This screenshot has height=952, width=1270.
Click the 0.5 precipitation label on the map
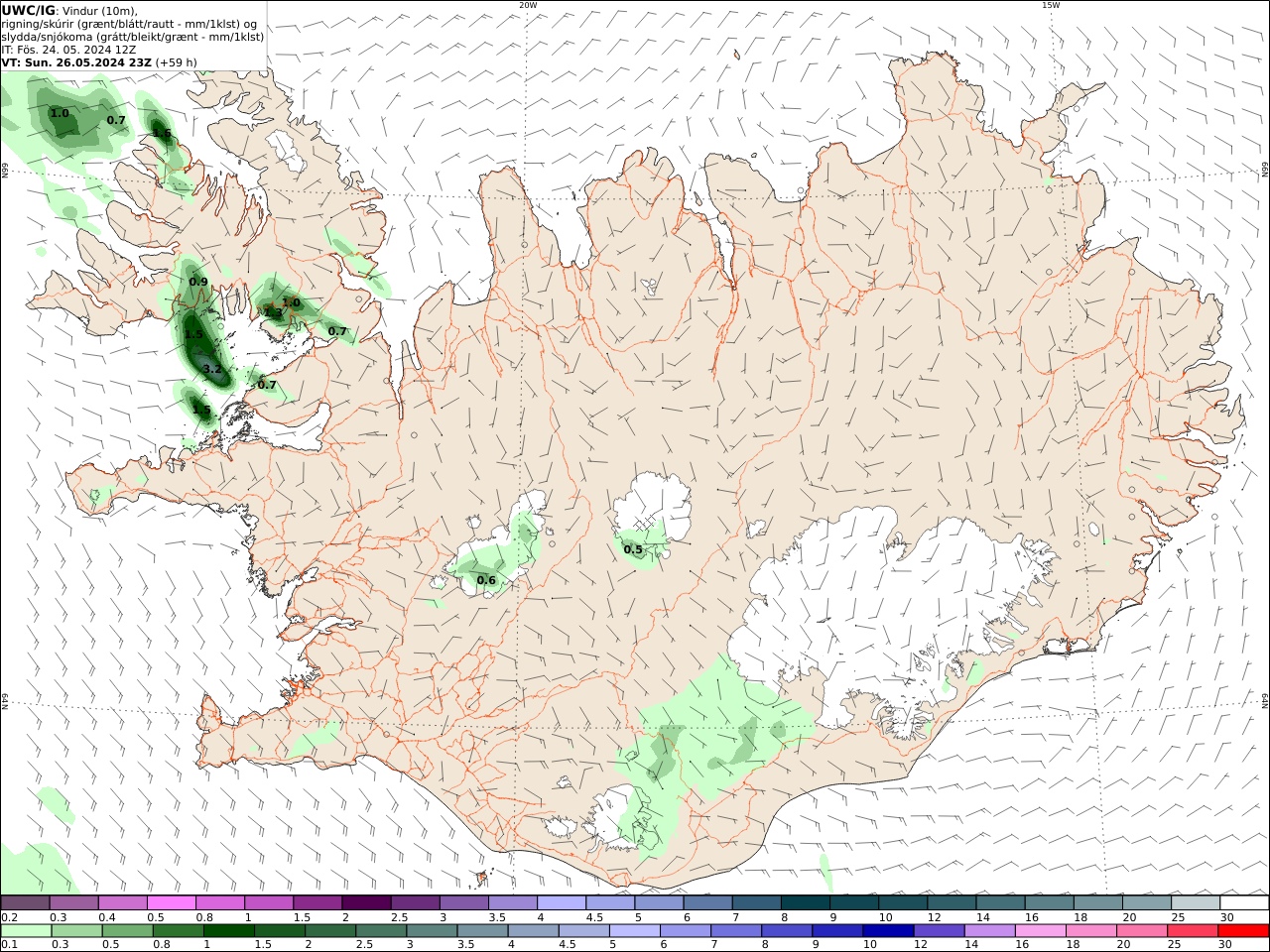coord(632,549)
